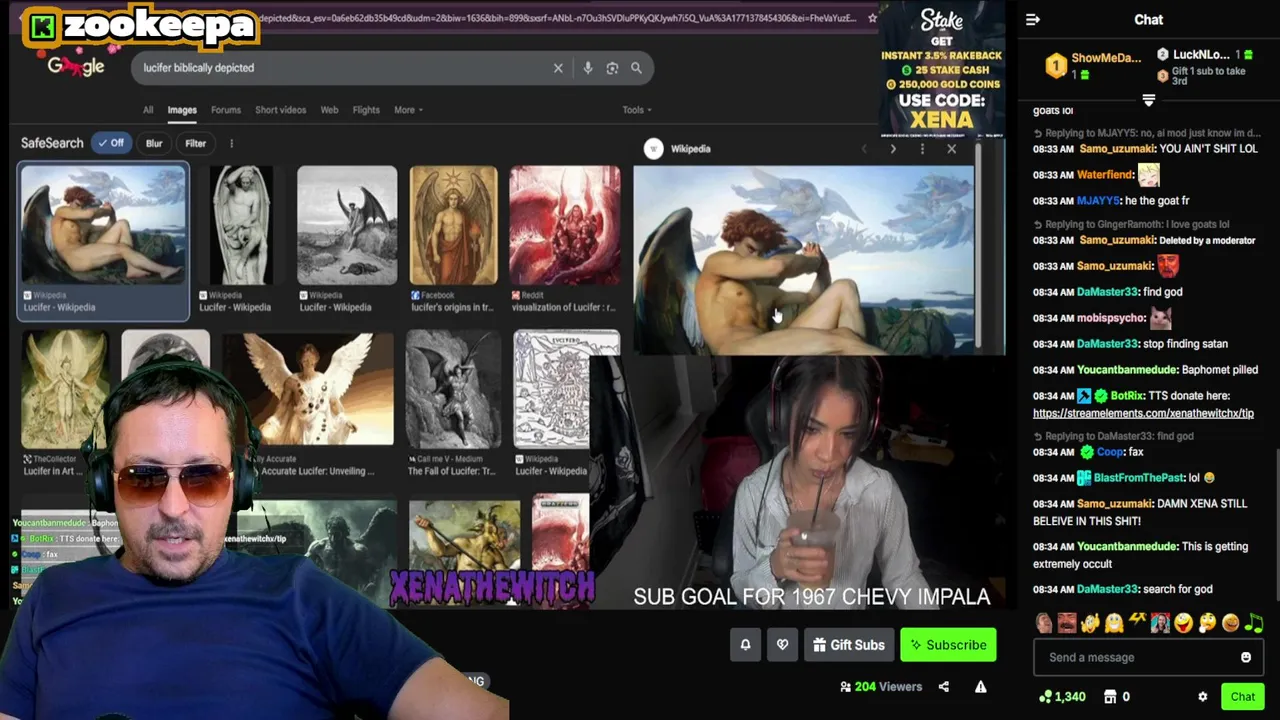Collapse the chat panel arrow icon
1280x720 pixels.
click(1033, 19)
